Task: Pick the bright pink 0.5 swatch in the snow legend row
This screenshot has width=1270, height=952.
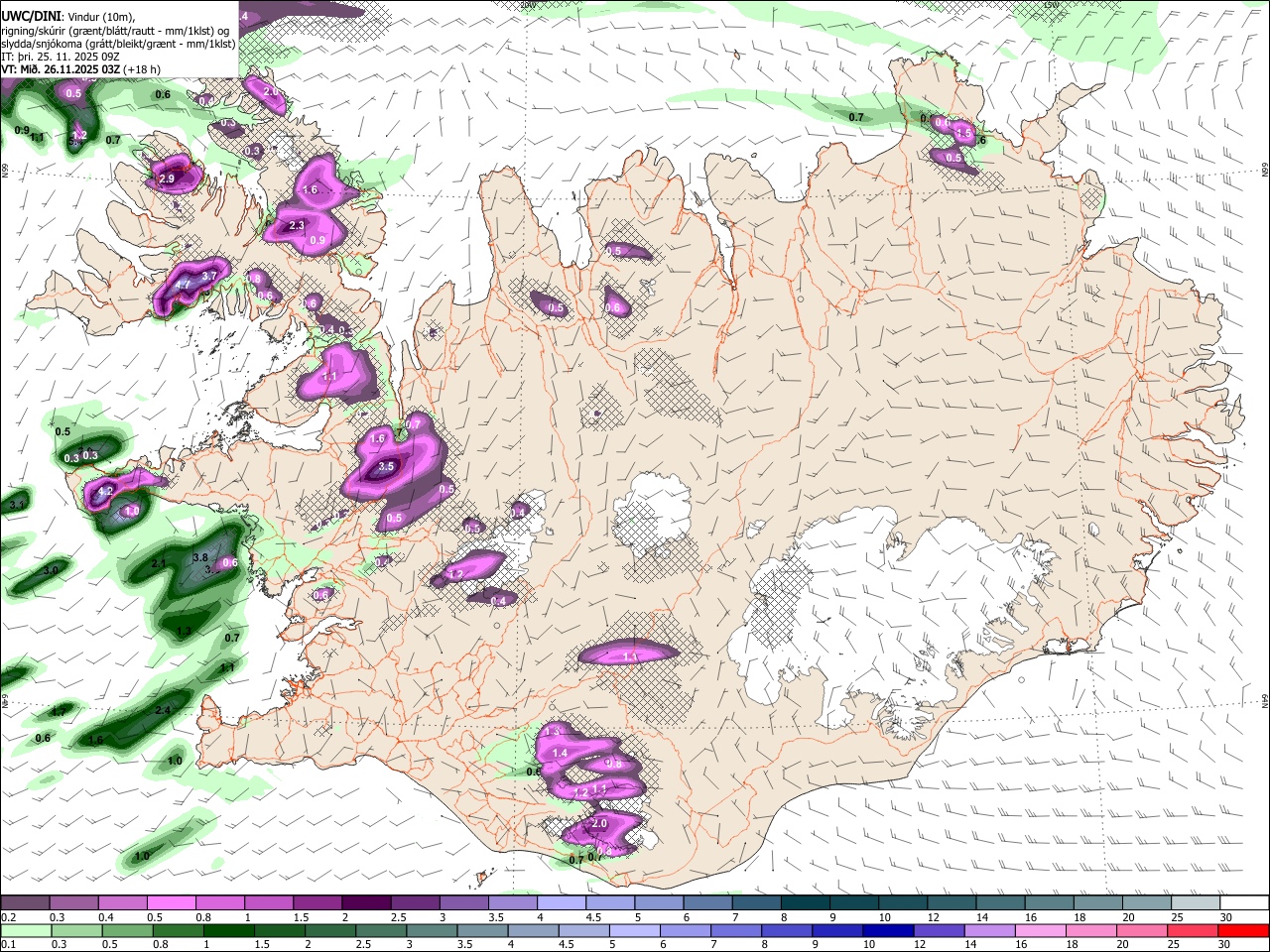Action: coord(172,902)
